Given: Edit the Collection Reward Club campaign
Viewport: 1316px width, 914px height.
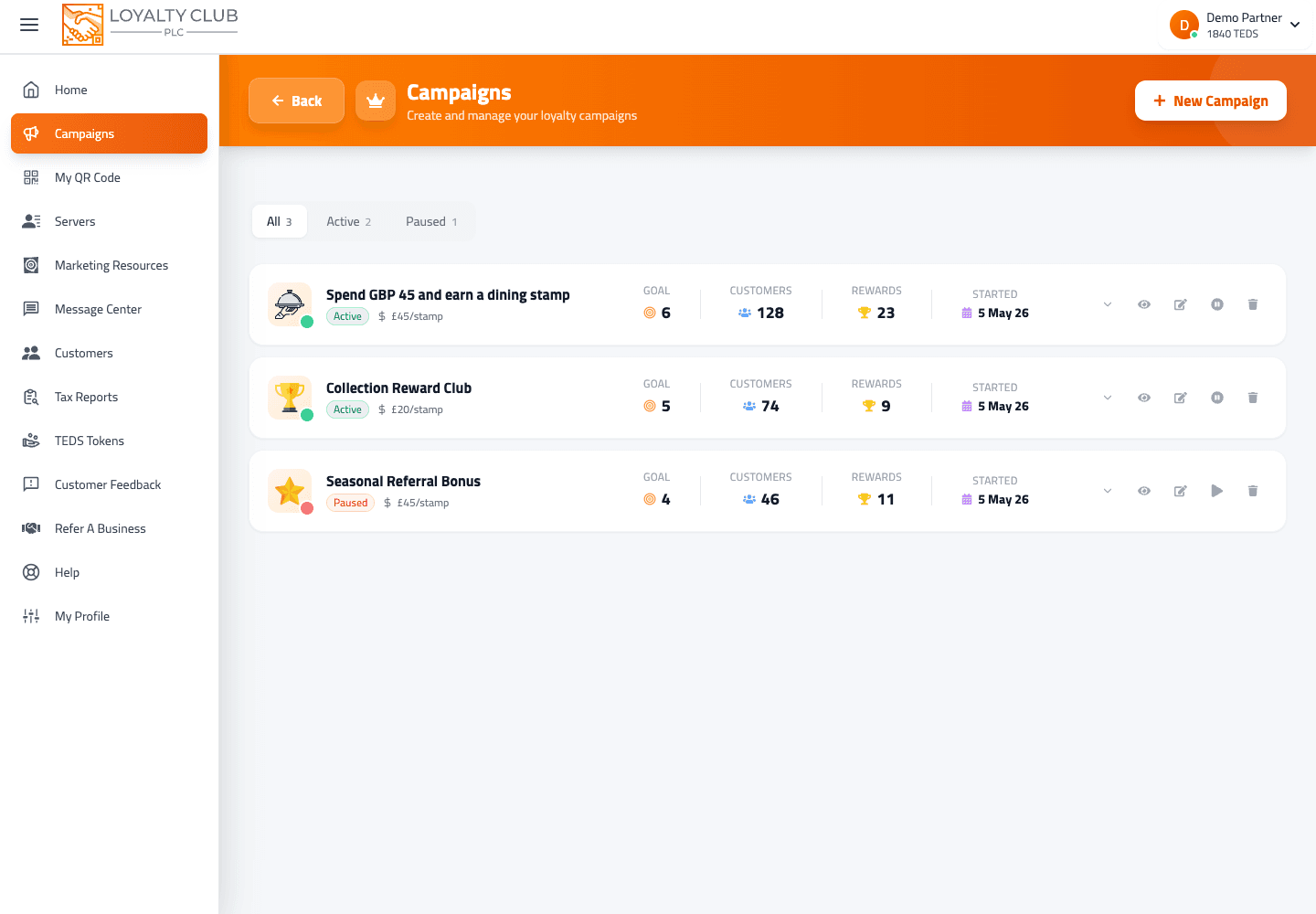Looking at the screenshot, I should (1181, 398).
